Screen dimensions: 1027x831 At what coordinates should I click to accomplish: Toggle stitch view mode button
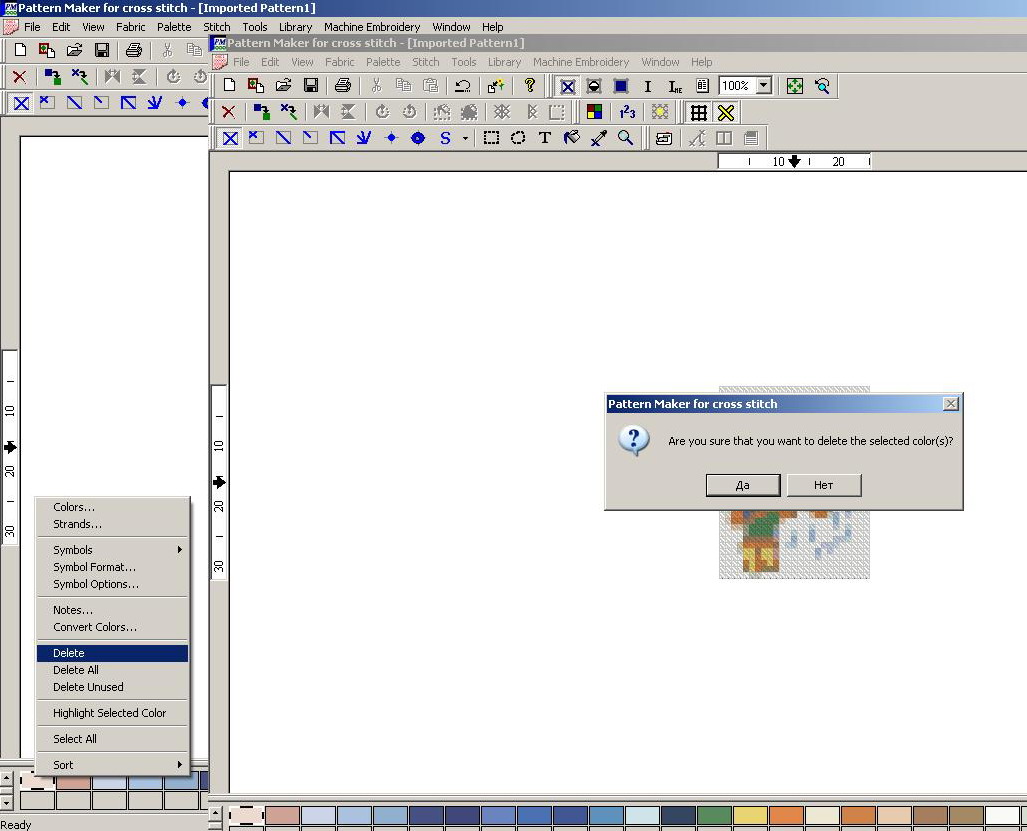click(x=567, y=86)
